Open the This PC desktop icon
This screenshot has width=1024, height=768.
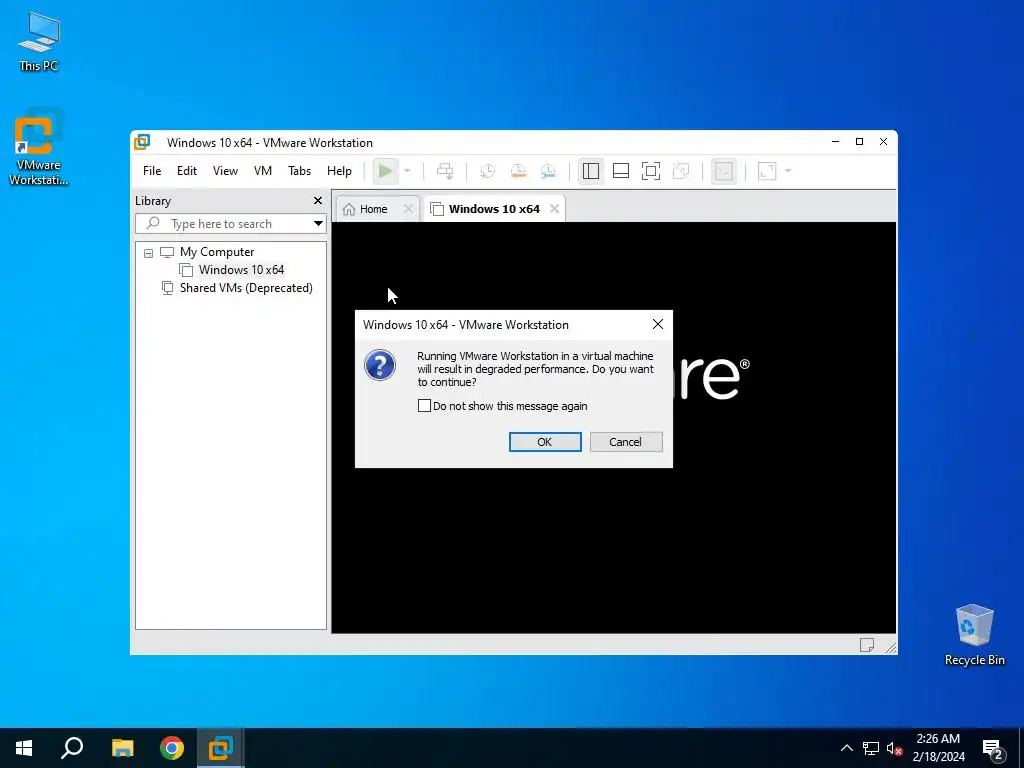(39, 42)
